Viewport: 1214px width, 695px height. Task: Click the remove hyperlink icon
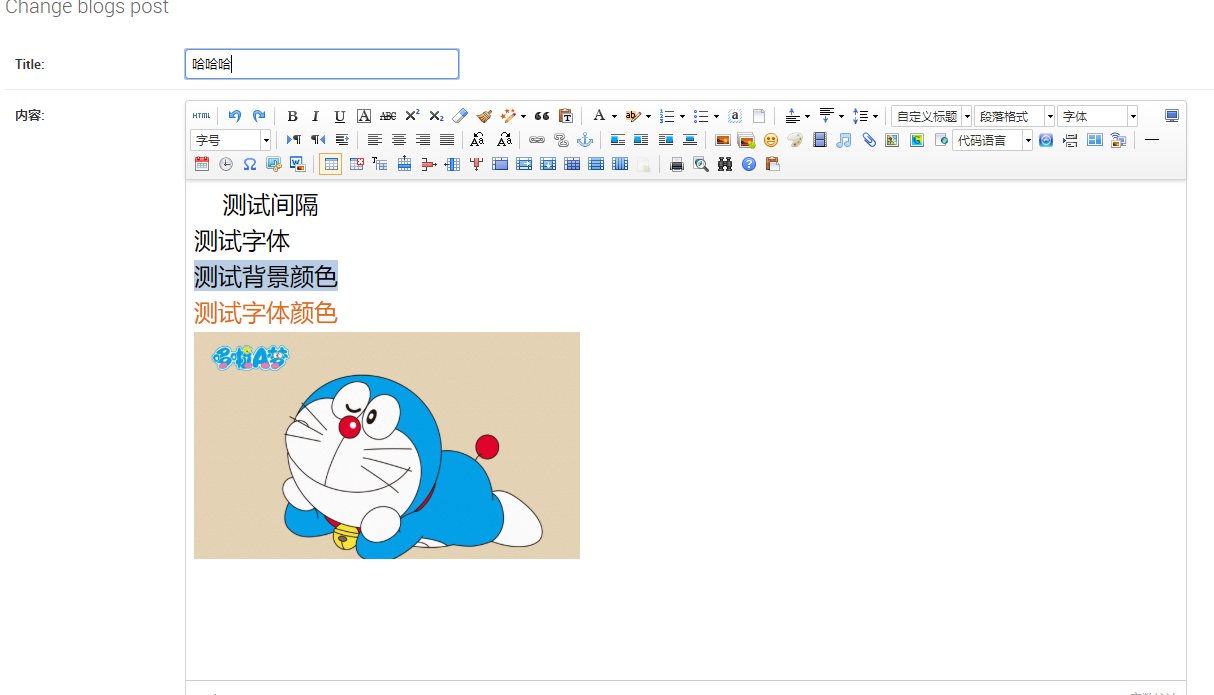(561, 140)
